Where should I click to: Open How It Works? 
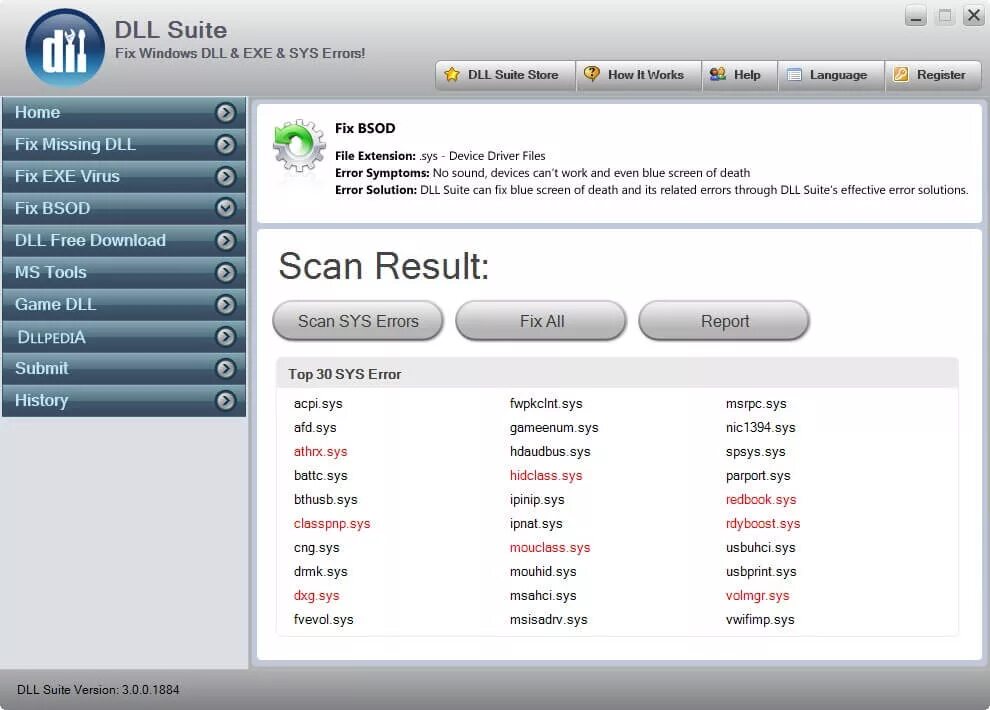(638, 75)
